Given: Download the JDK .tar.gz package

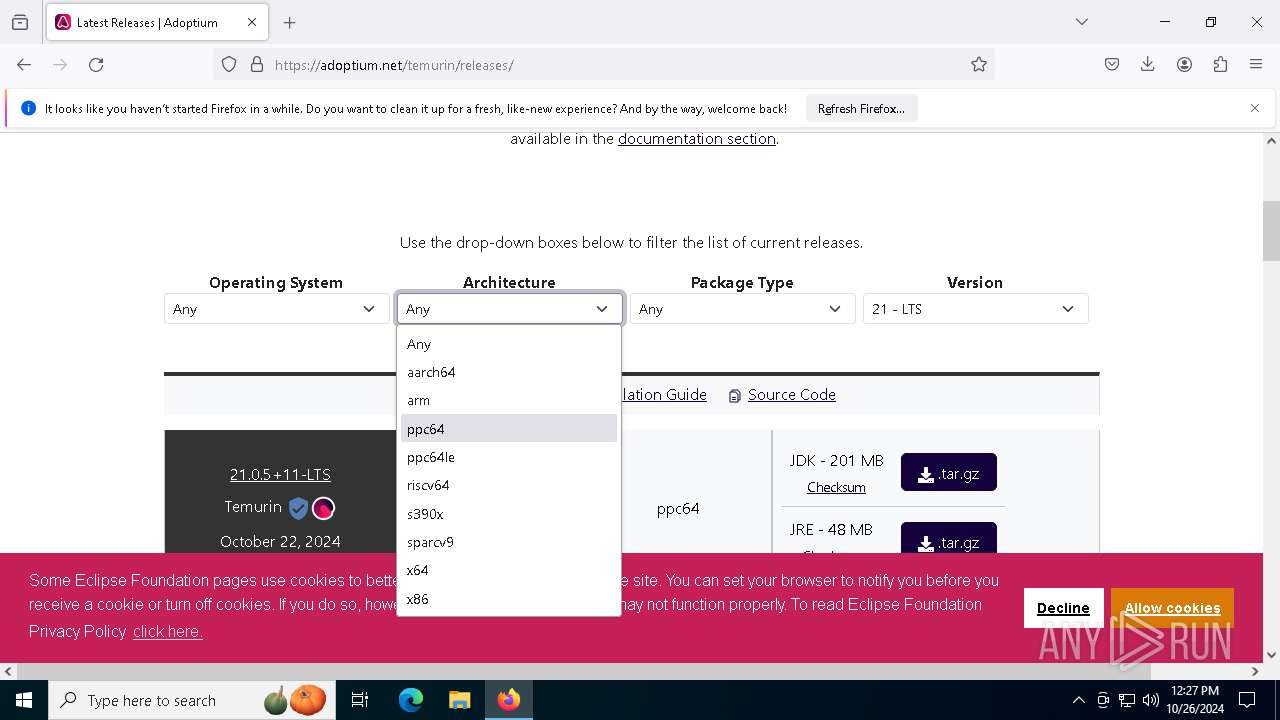Looking at the screenshot, I should [x=948, y=472].
